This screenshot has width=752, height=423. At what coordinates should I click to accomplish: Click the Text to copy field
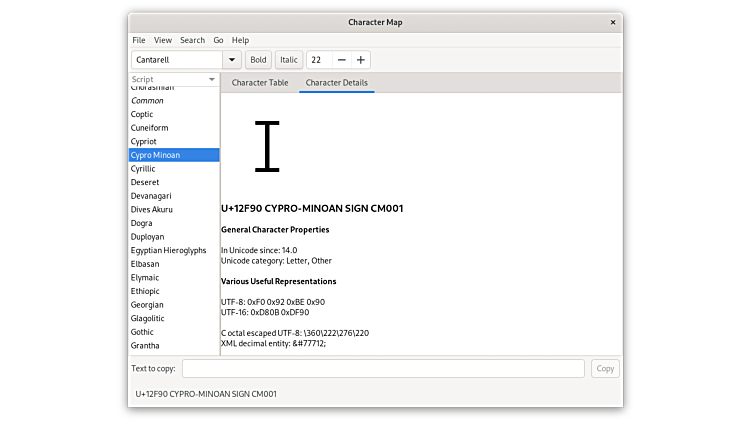click(383, 369)
